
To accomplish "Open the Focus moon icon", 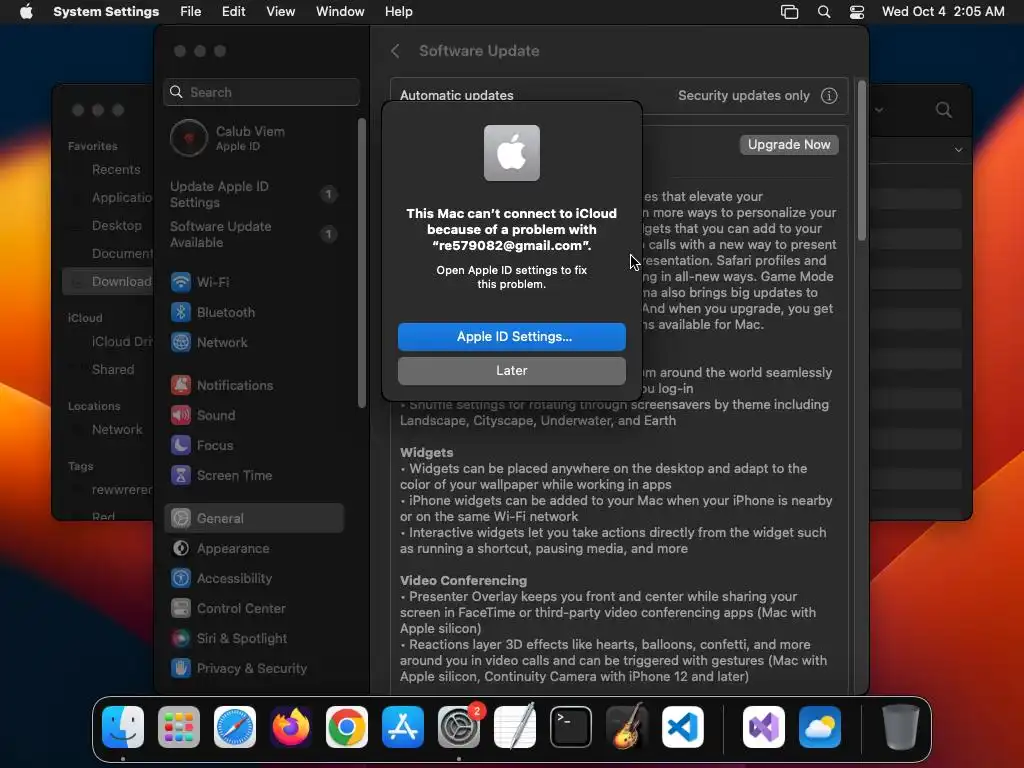I will click(x=181, y=445).
